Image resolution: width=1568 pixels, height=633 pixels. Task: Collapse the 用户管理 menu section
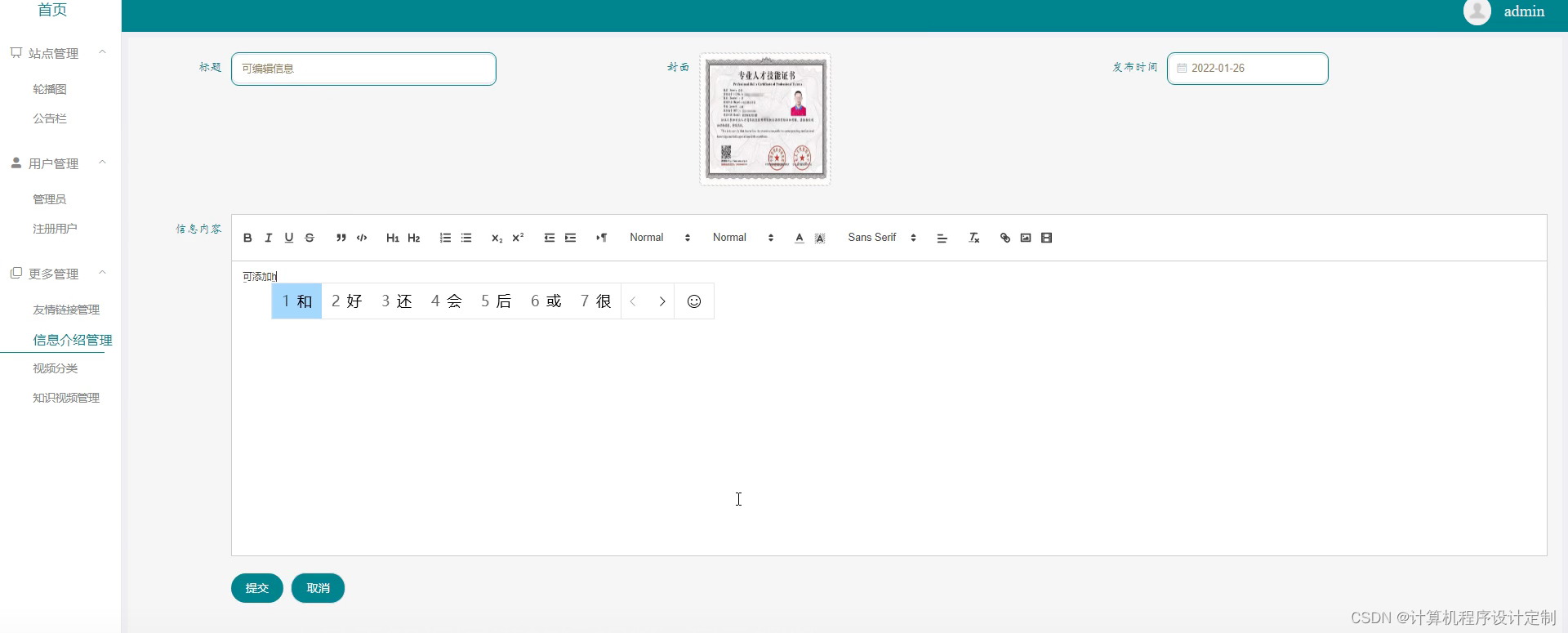[x=102, y=163]
